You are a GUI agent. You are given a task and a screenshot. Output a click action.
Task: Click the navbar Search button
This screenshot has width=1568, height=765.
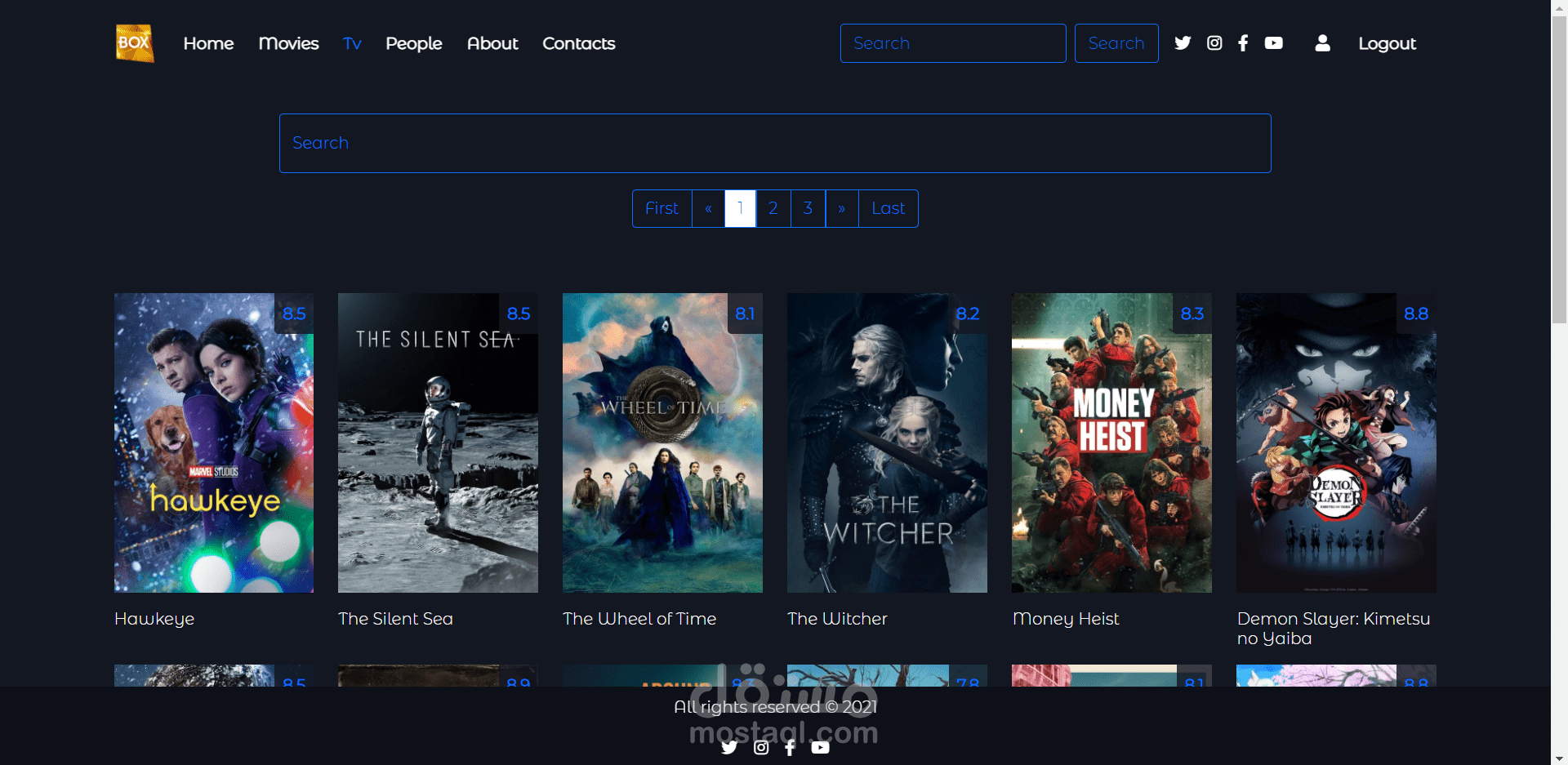pos(1116,43)
